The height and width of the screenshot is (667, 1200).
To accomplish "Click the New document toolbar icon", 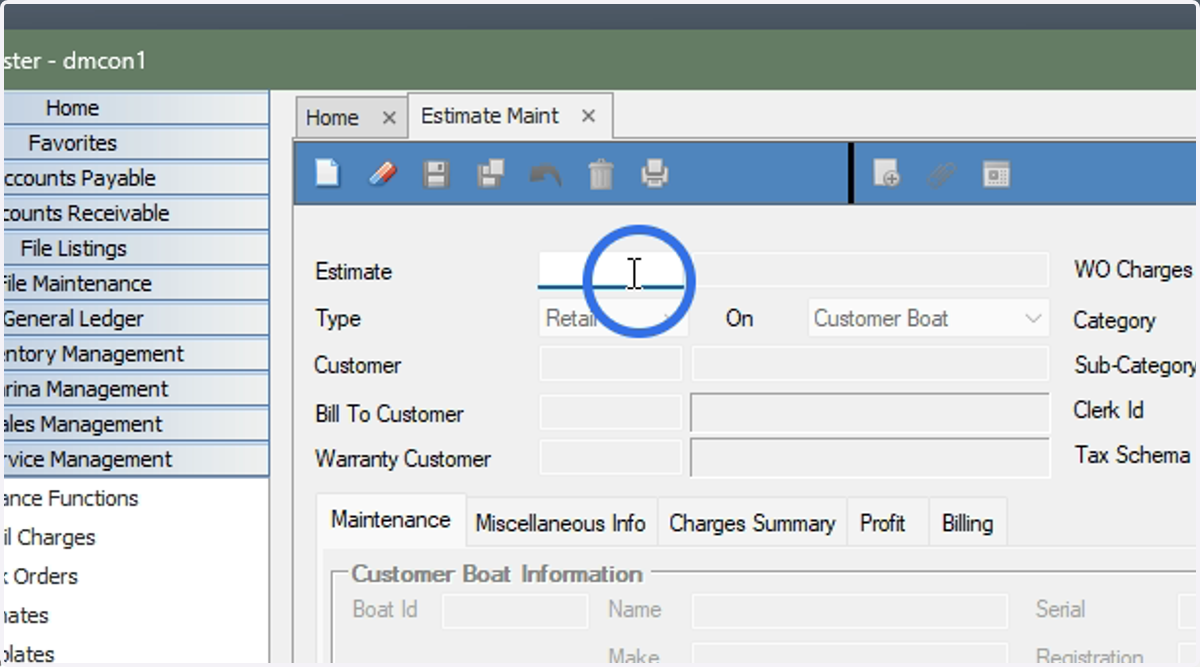I will [328, 174].
